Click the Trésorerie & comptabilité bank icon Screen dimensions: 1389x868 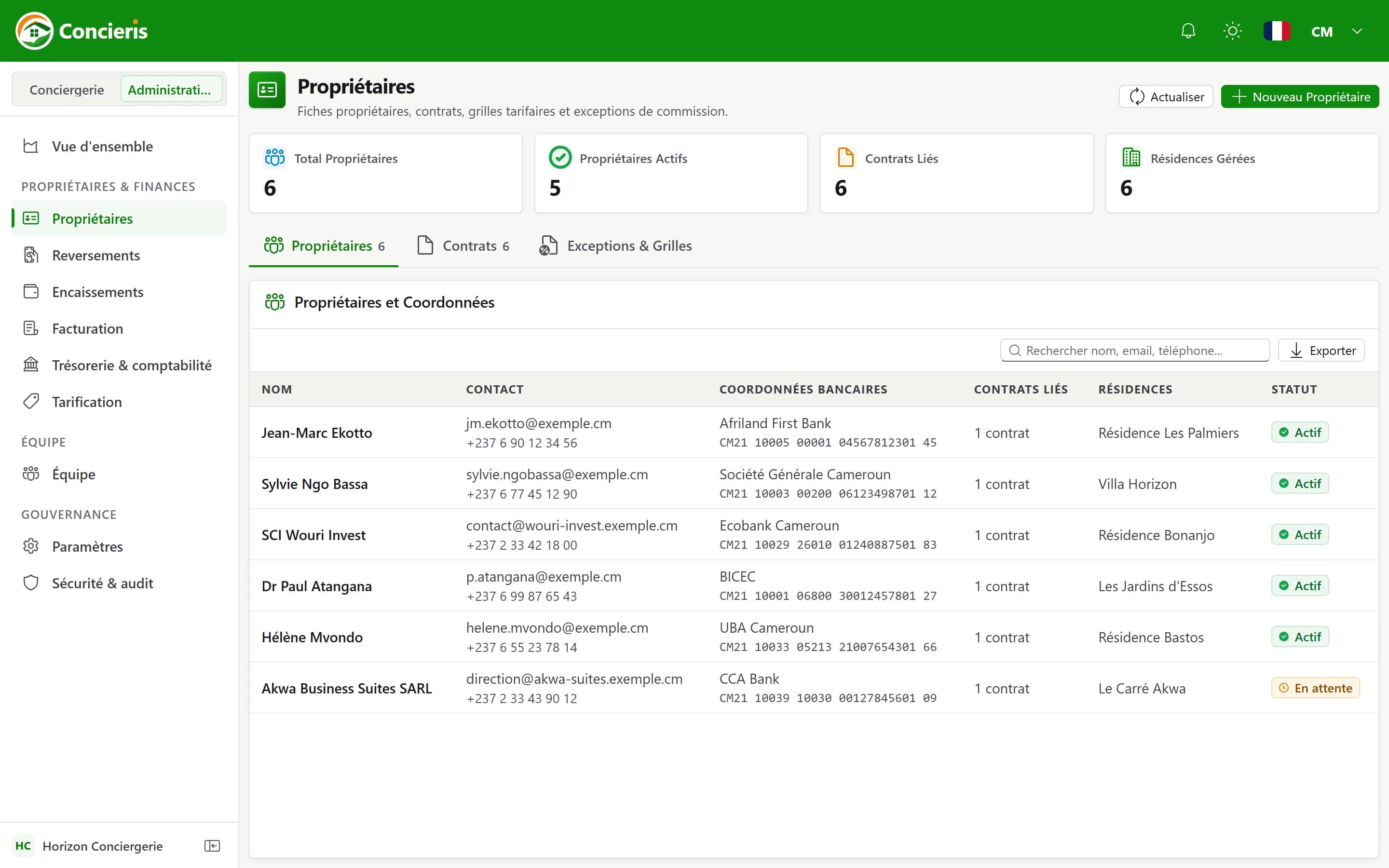tap(31, 365)
